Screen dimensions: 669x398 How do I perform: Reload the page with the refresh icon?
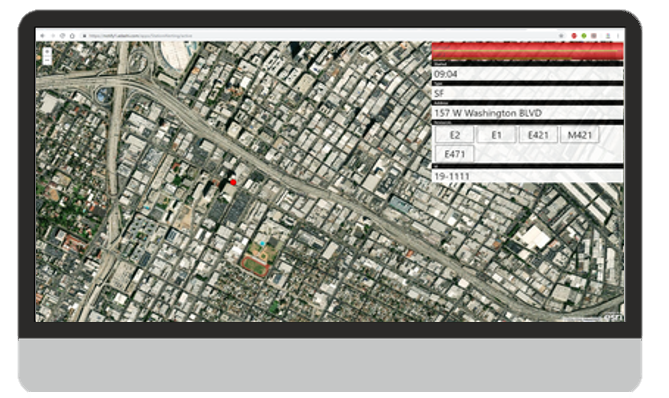coord(62,36)
